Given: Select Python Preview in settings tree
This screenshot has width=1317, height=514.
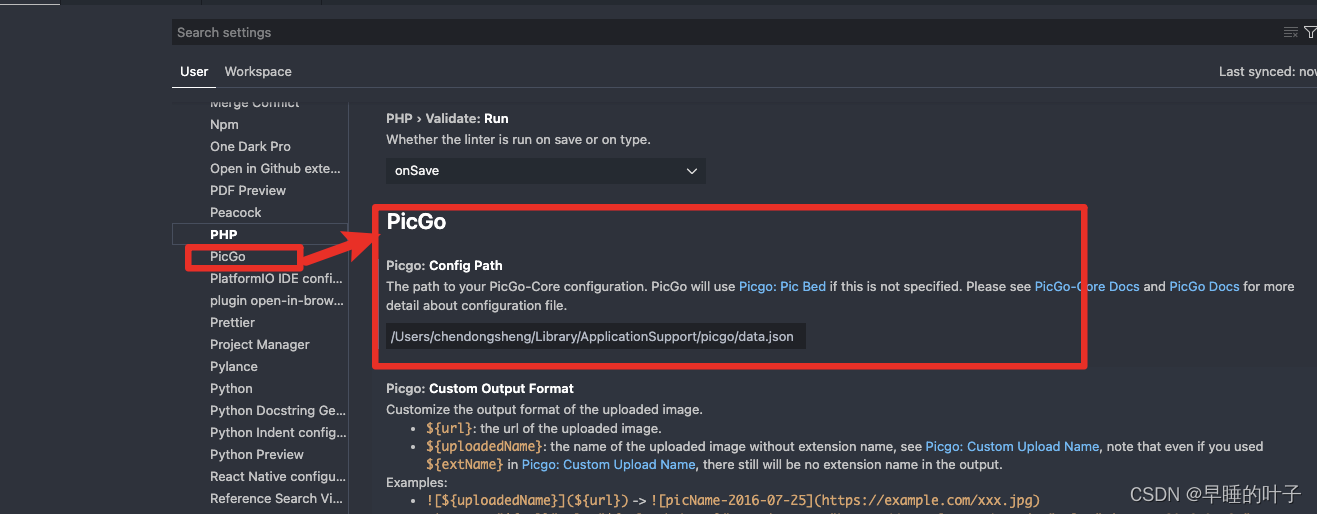Looking at the screenshot, I should 257,455.
